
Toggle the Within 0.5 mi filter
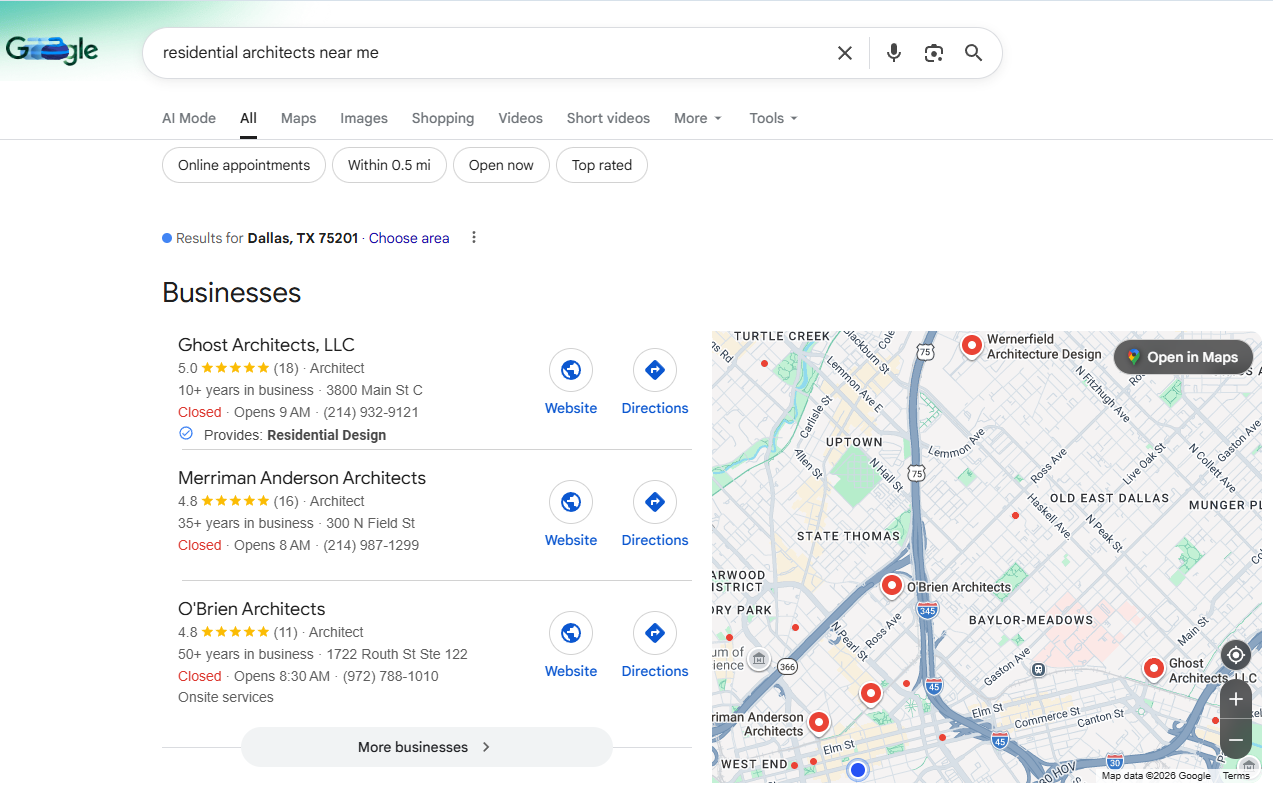click(x=389, y=165)
